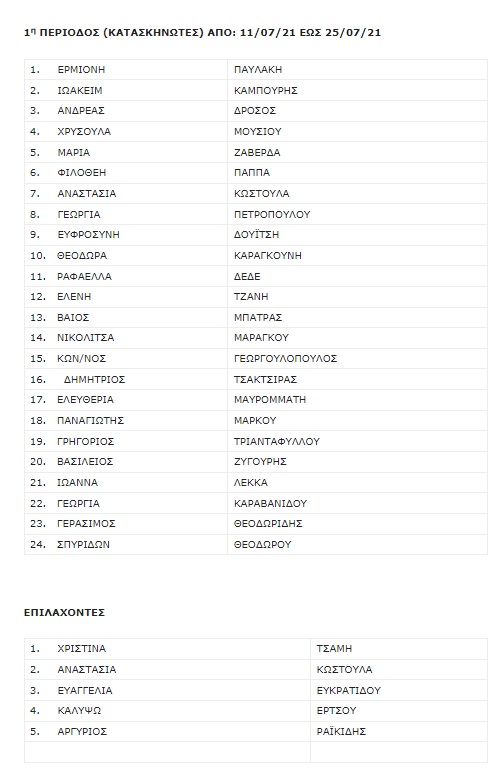
Task: Click the heading 1η ΠΕΡΙΟΔΟΣ (ΚΑΤΑΣΚΗΝΩΤΕΣ)
Action: click(x=113, y=33)
